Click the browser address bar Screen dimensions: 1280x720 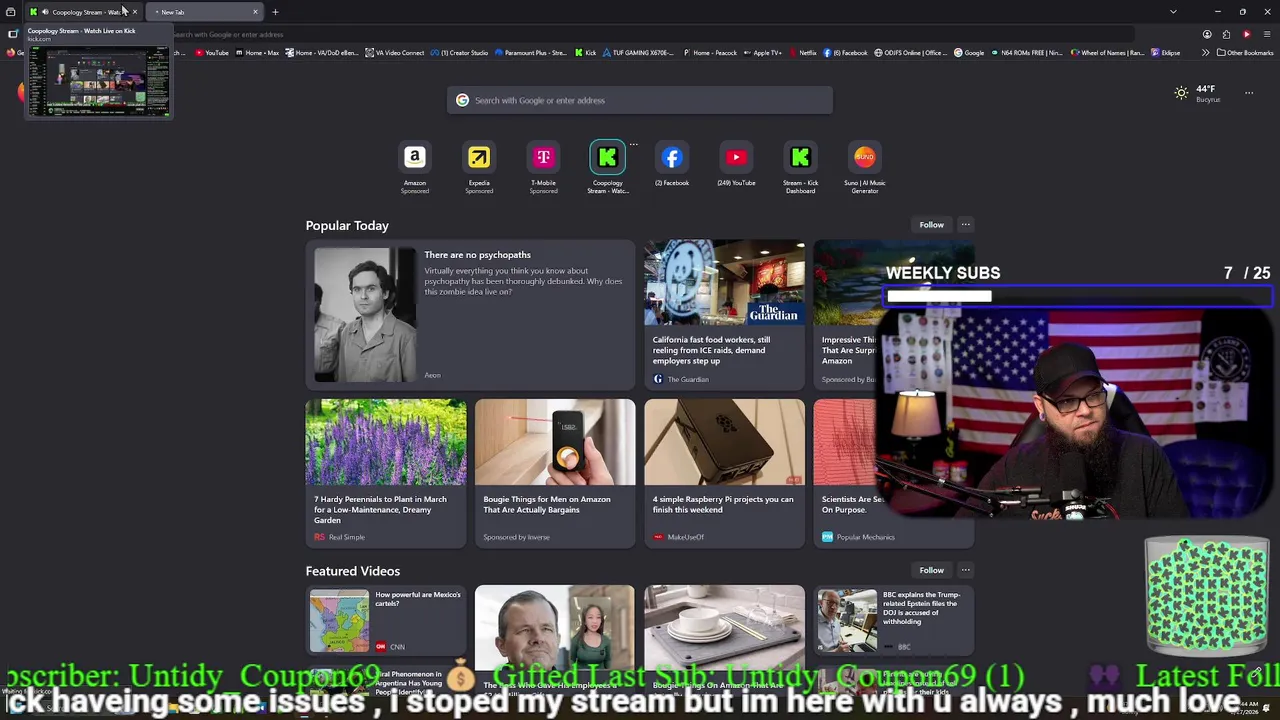coord(640,34)
